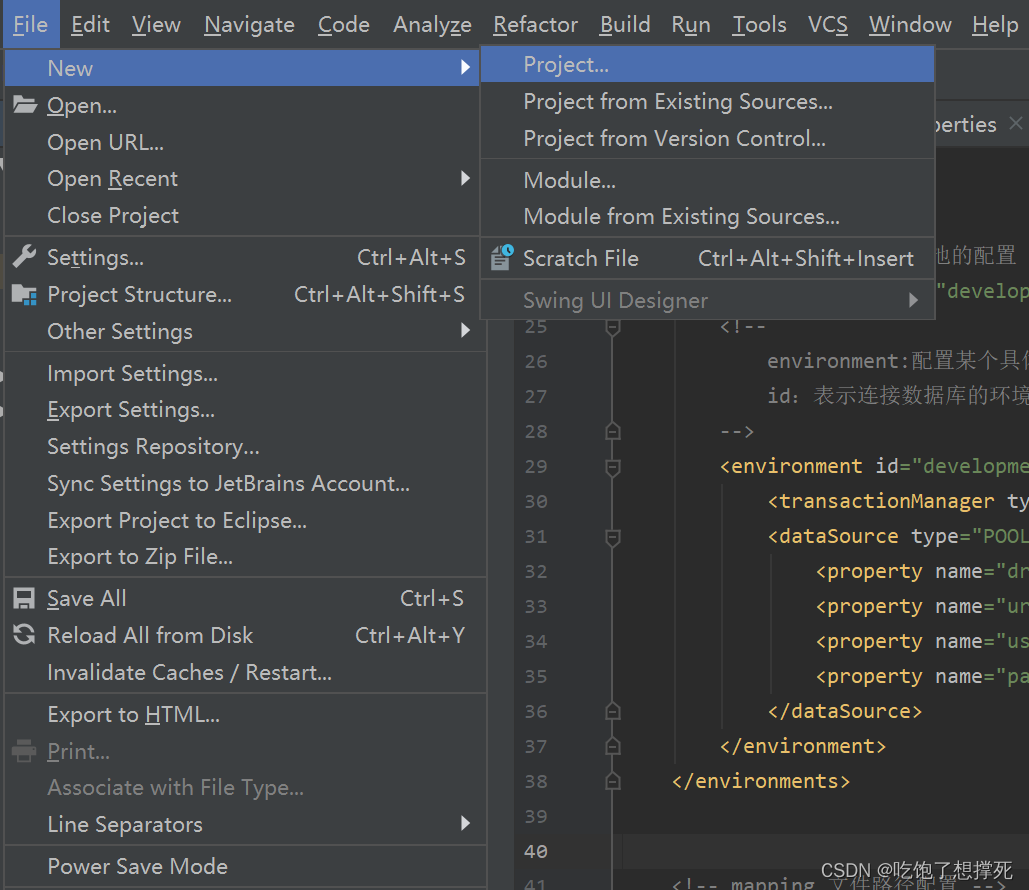Choose Invalidate Caches / Restart...
Screen dimensions: 1029x890
245,672
